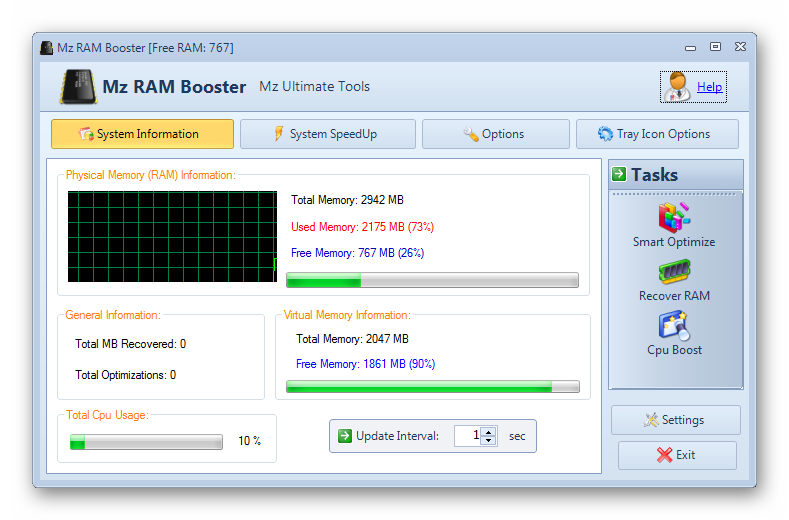Click the Exit button
Image resolution: width=789 pixels, height=520 pixels.
pos(677,455)
